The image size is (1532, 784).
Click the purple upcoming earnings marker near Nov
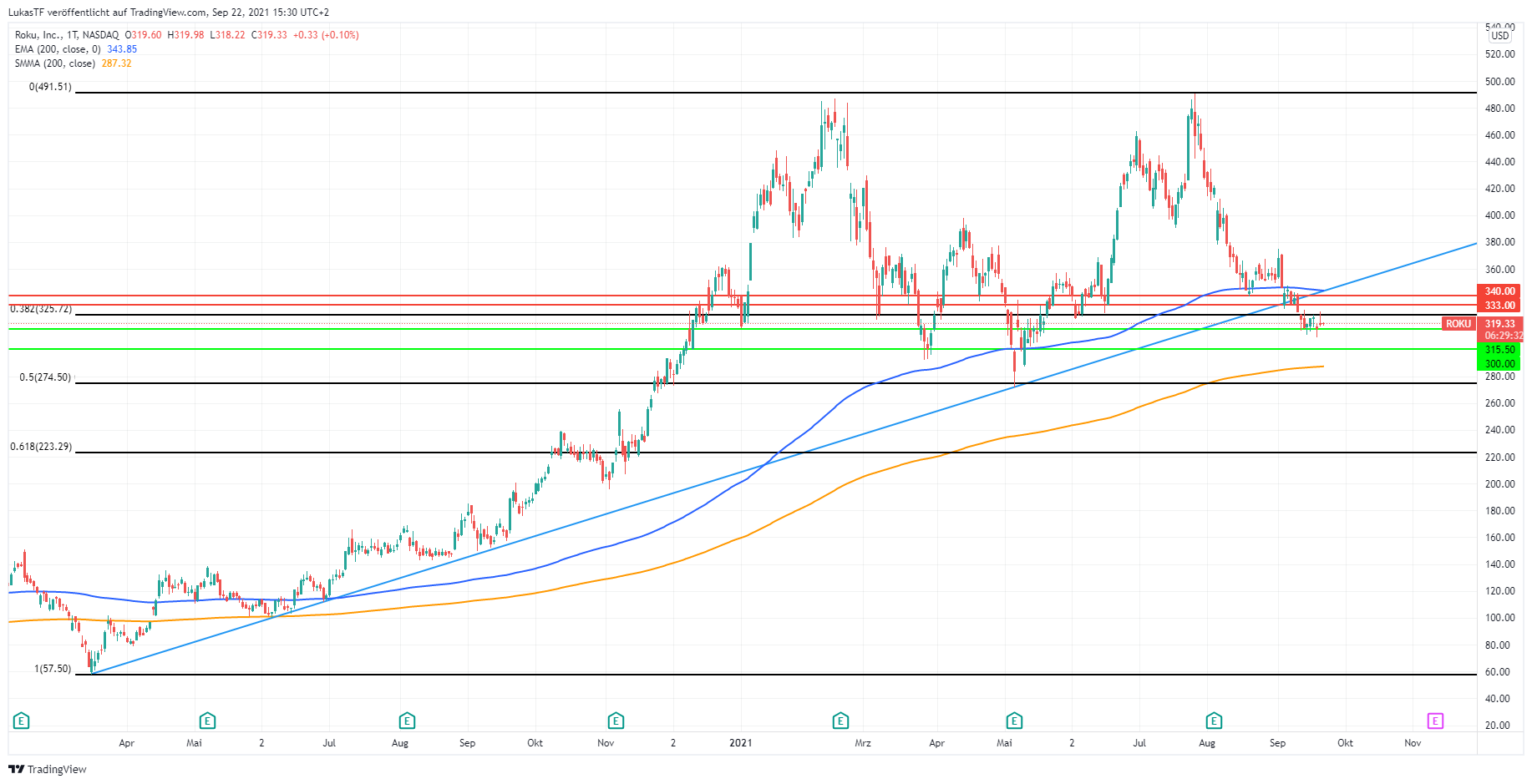tap(1435, 721)
